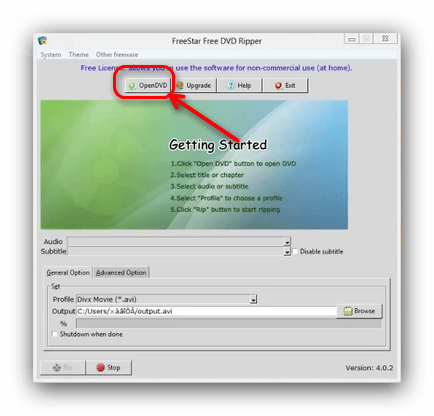Image resolution: width=434 pixels, height=416 pixels.
Task: Switch to the Advanced Option tab
Action: pos(121,273)
